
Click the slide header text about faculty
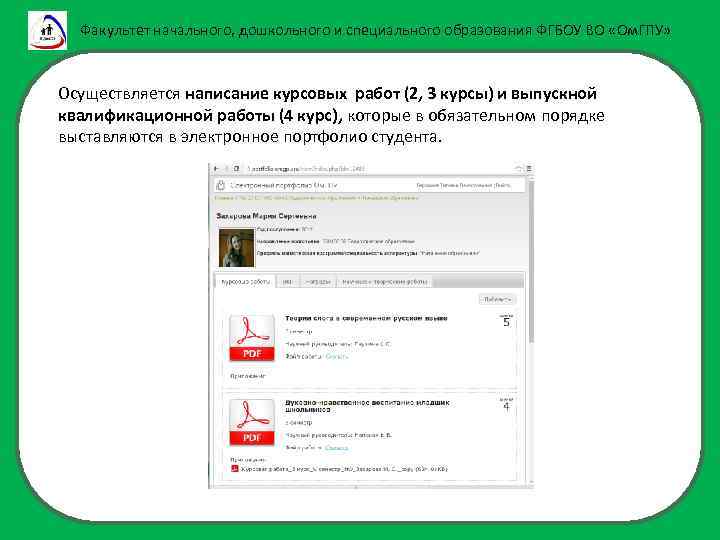click(x=375, y=30)
